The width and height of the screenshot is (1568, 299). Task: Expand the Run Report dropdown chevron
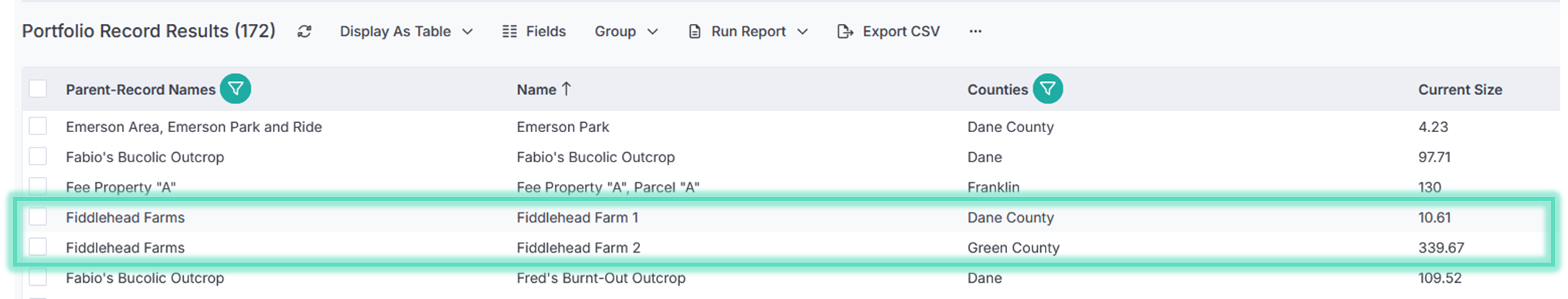pos(802,32)
